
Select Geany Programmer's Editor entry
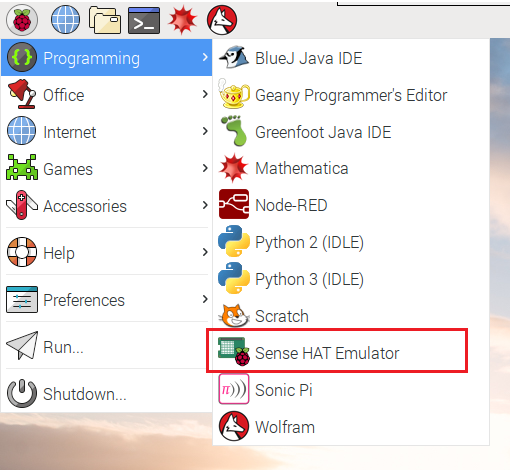tap(351, 95)
